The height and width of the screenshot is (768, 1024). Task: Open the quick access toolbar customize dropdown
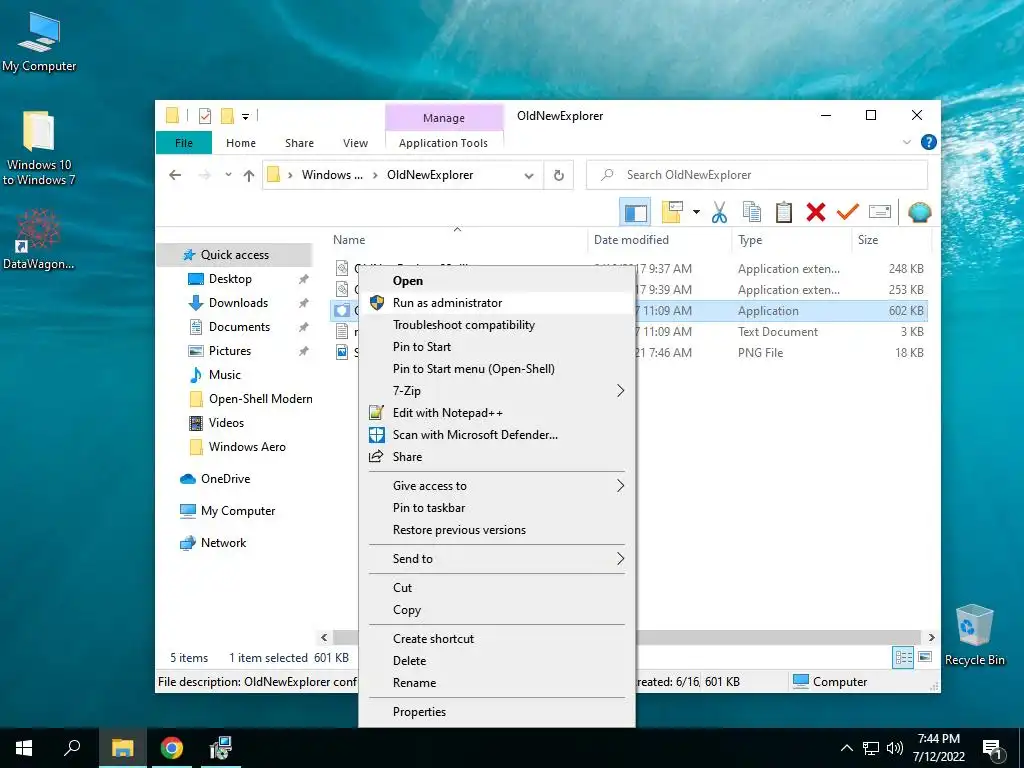pos(246,117)
